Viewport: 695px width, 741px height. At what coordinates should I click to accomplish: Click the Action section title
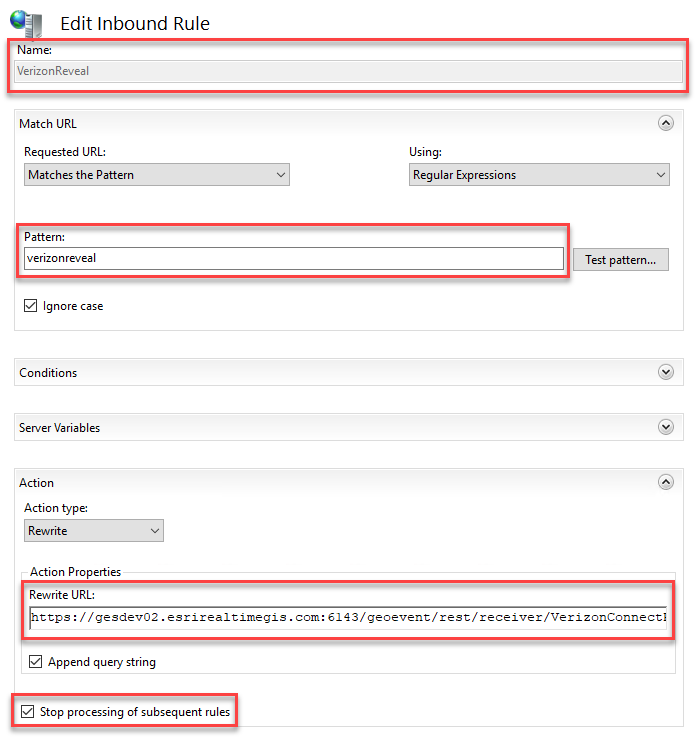point(37,483)
